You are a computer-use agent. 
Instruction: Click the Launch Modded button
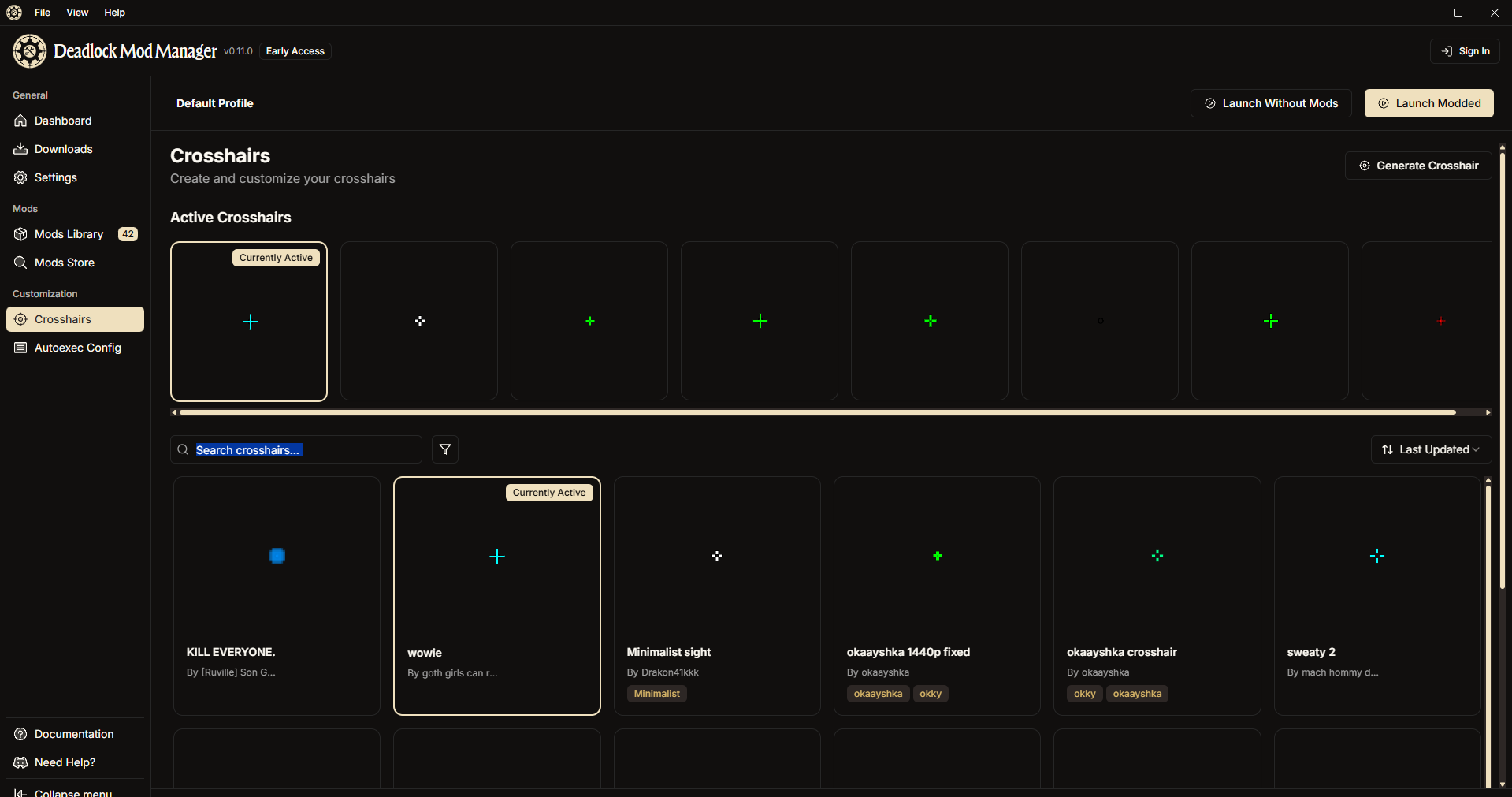(x=1429, y=102)
